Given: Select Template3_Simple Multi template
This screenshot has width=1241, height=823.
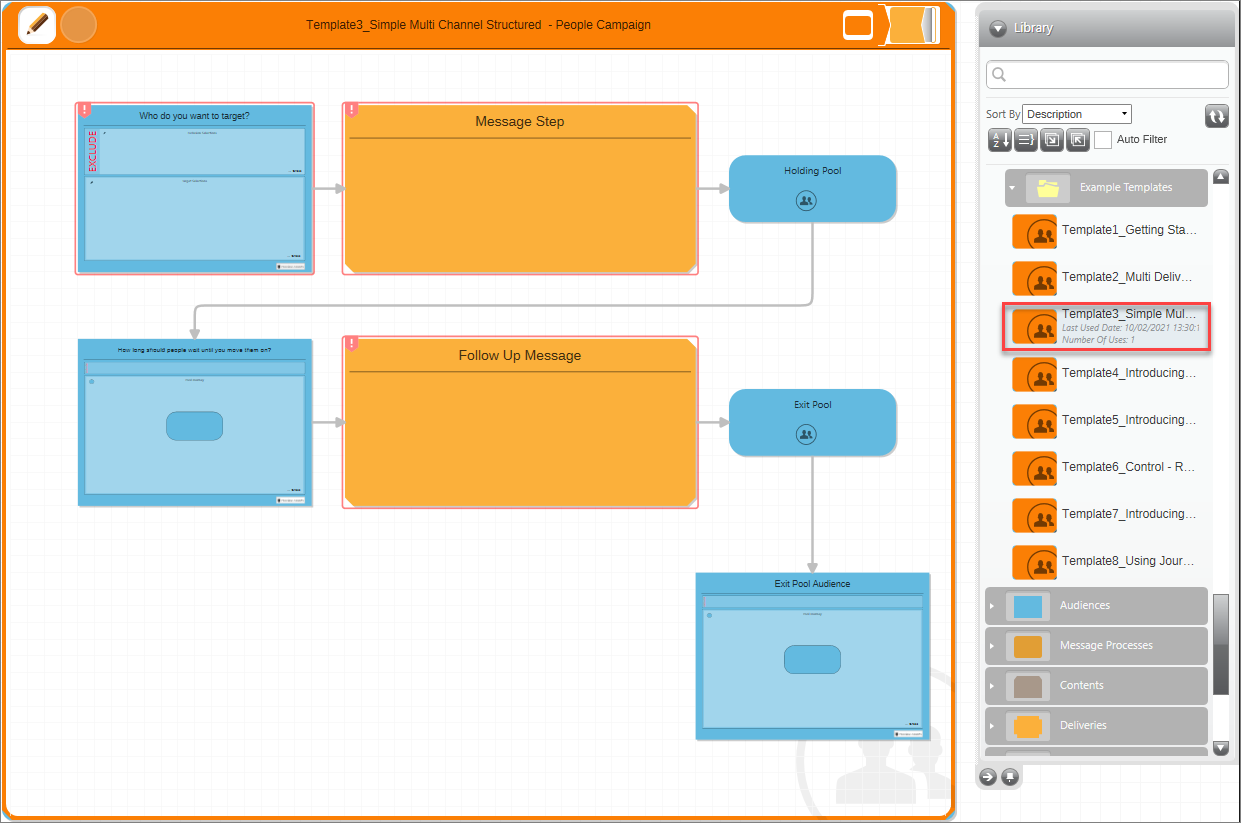Looking at the screenshot, I should click(1106, 326).
